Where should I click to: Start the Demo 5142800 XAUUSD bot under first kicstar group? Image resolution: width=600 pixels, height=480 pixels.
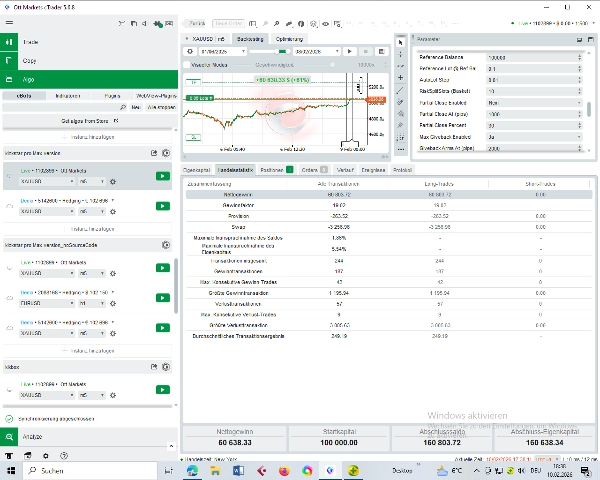pos(163,206)
